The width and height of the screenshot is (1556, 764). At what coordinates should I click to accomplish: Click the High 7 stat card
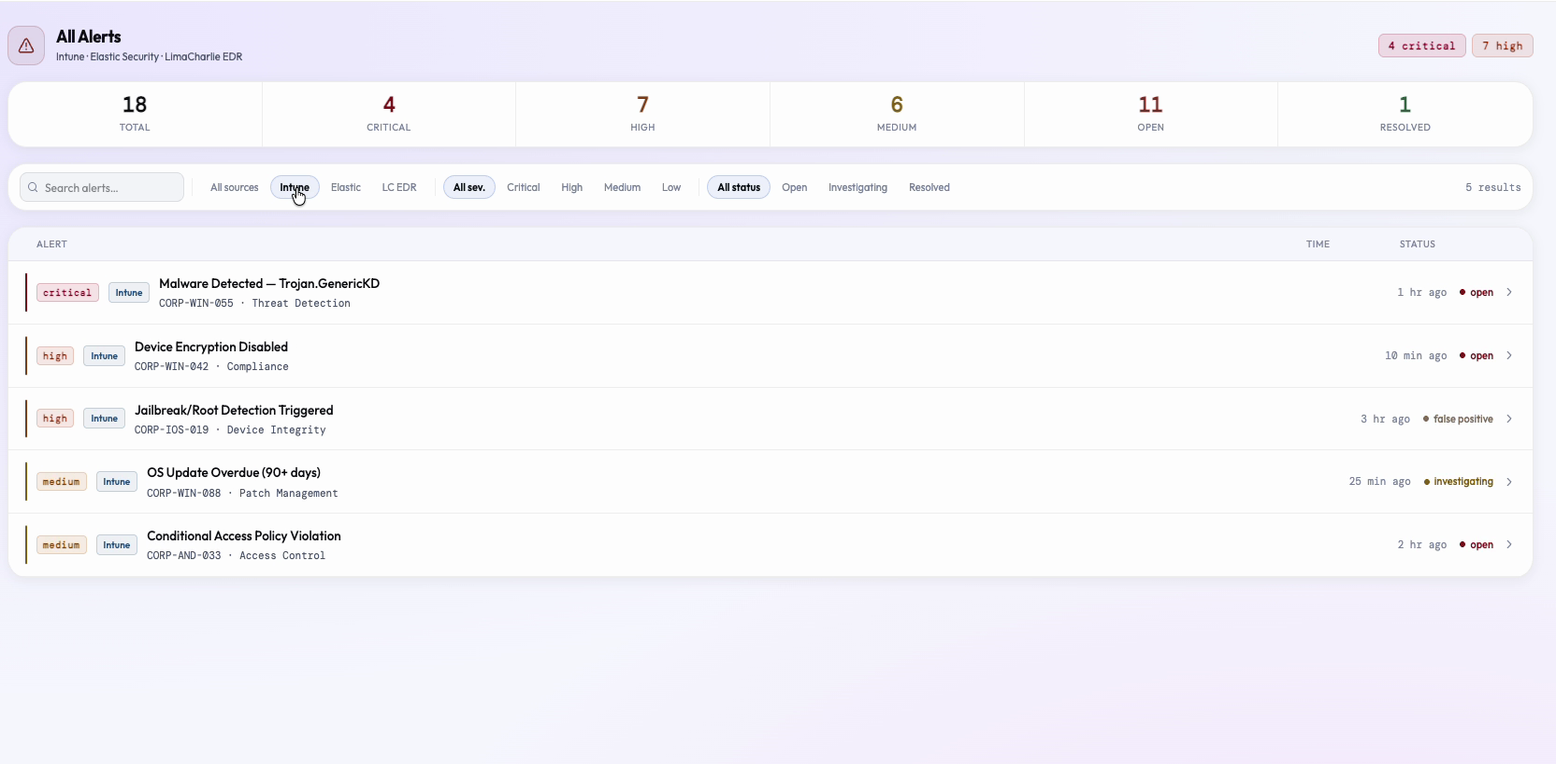click(x=643, y=114)
